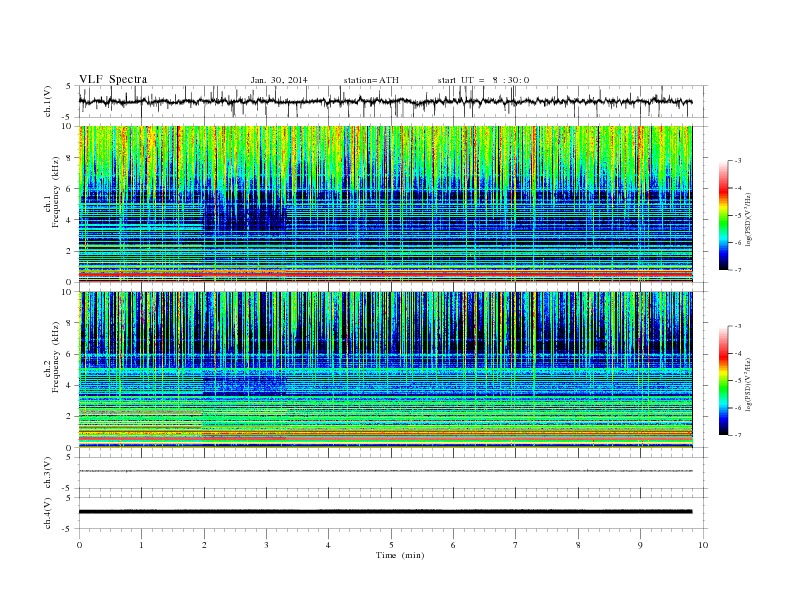This screenshot has height=612, width=792.
Task: Click the ch.1 spectrogram image
Action: point(385,204)
